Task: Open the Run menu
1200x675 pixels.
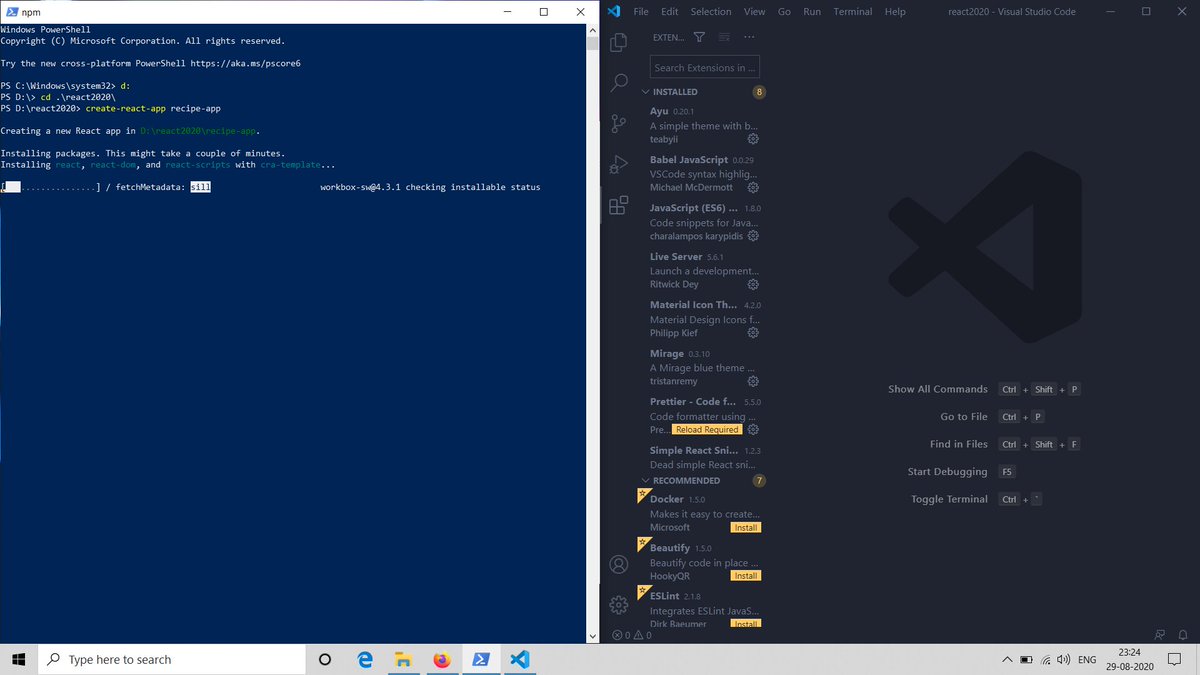Action: 812,11
